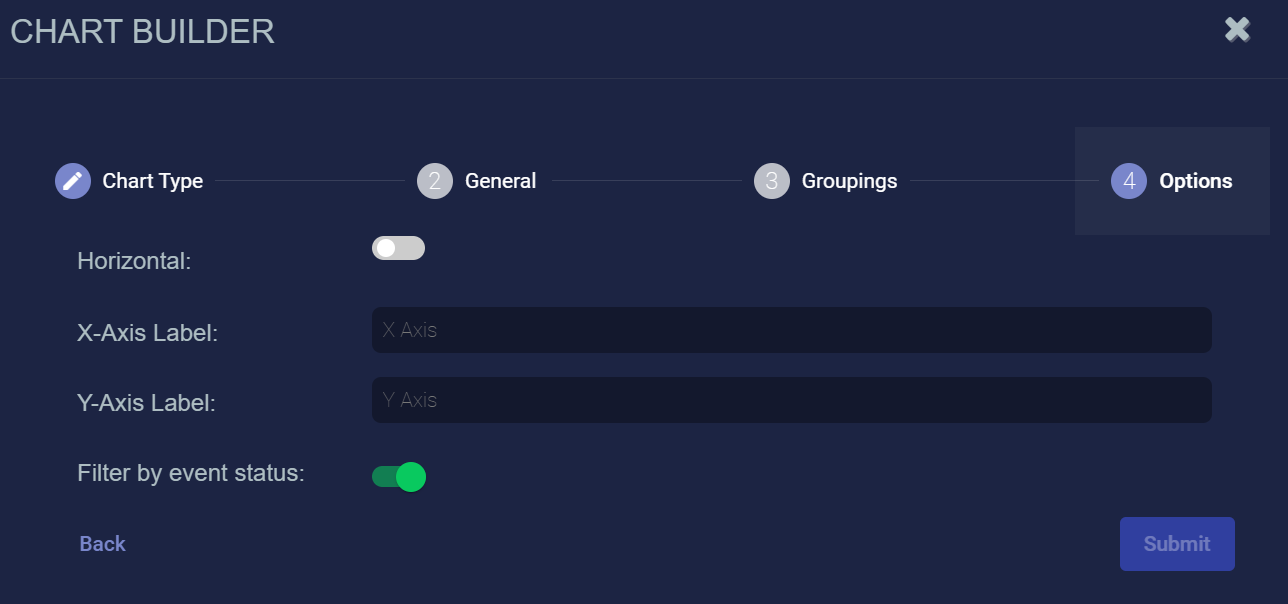Click the step 4 circle icon
1288x604 pixels.
point(1129,181)
